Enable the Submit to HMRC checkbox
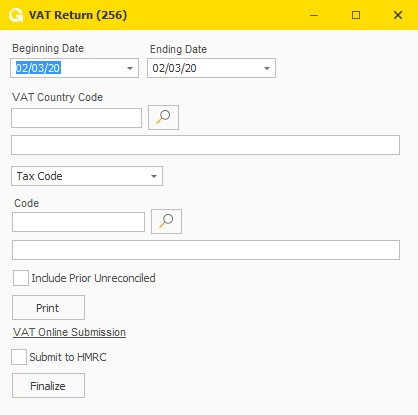Viewport: 418px width, 415px height. click(19, 357)
